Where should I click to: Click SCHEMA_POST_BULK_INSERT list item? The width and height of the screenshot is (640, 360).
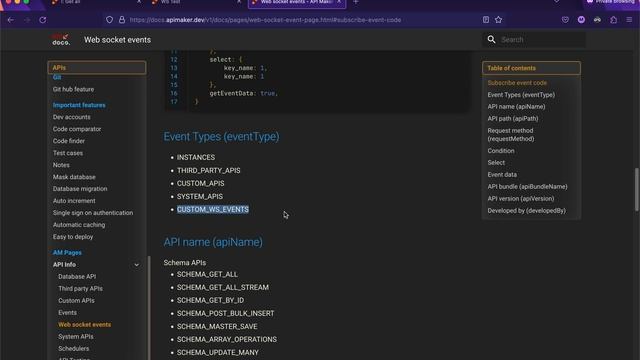(226, 313)
